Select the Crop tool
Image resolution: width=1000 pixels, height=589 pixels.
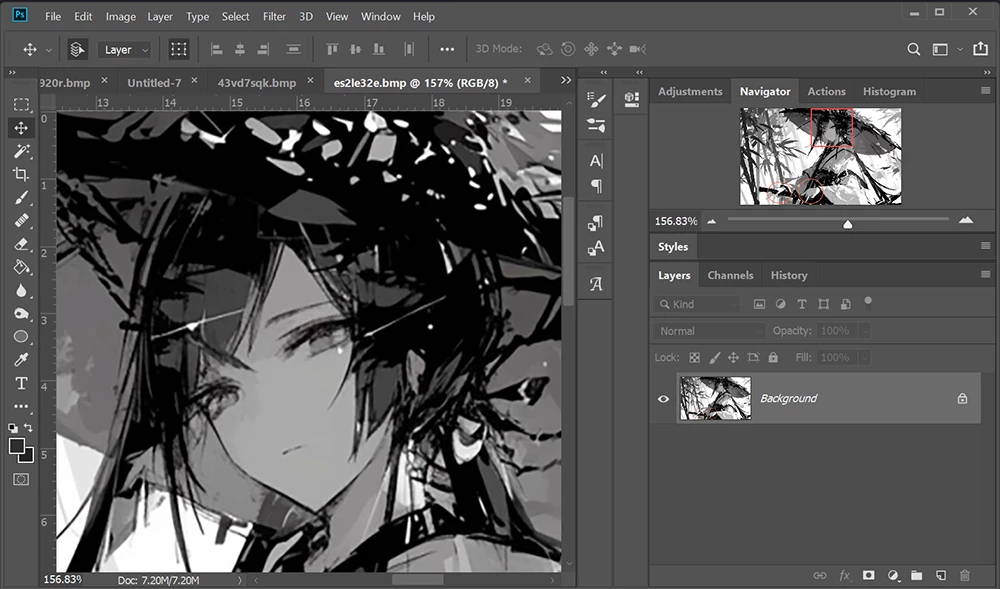point(21,174)
